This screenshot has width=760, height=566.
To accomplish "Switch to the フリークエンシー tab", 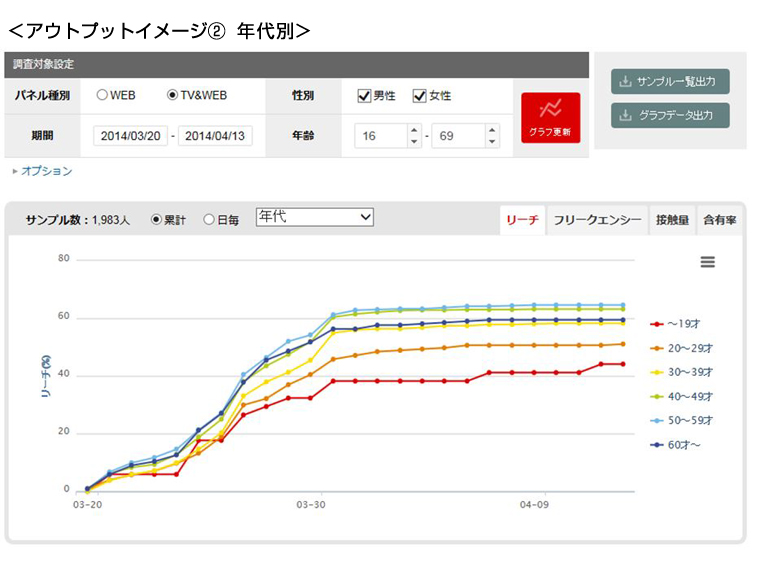I will (x=597, y=219).
